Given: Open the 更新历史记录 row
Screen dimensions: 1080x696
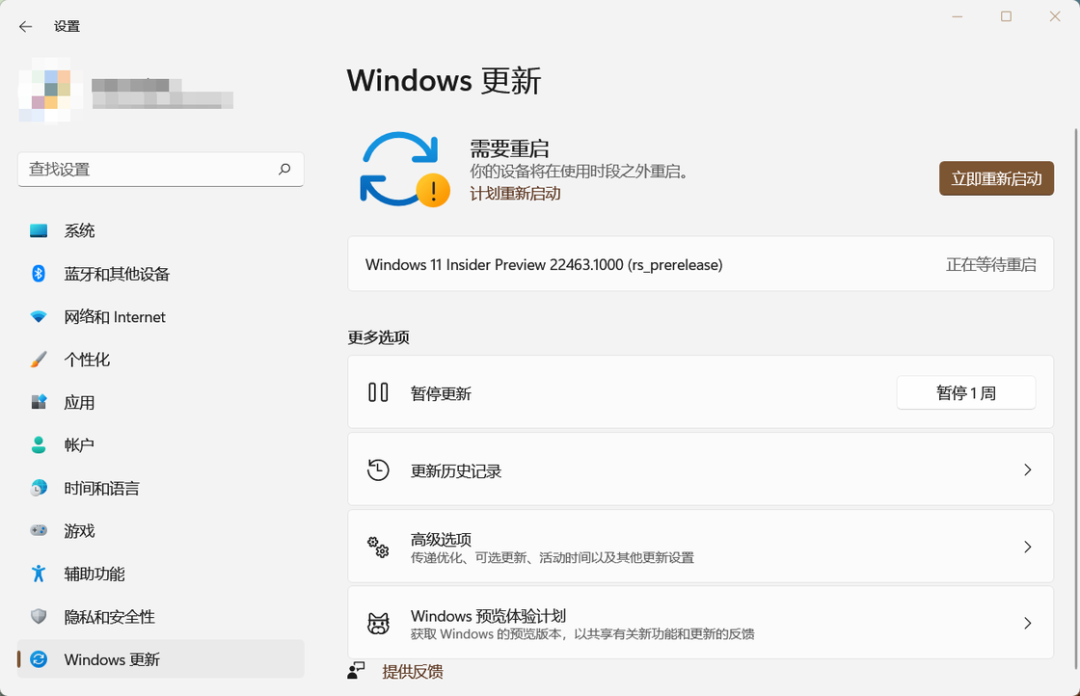Looking at the screenshot, I should [700, 470].
